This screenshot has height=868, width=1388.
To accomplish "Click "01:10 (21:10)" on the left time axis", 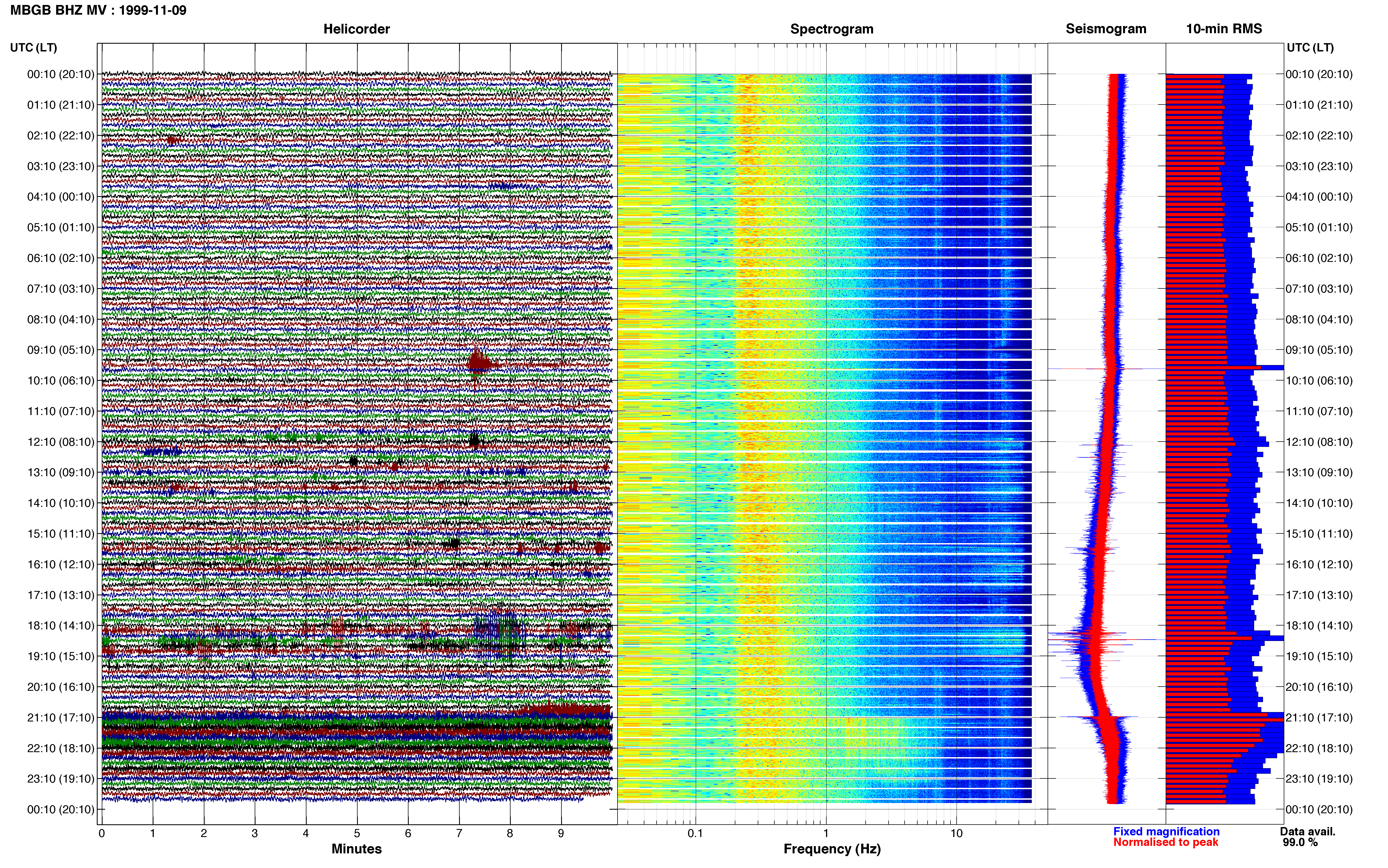I will [61, 105].
